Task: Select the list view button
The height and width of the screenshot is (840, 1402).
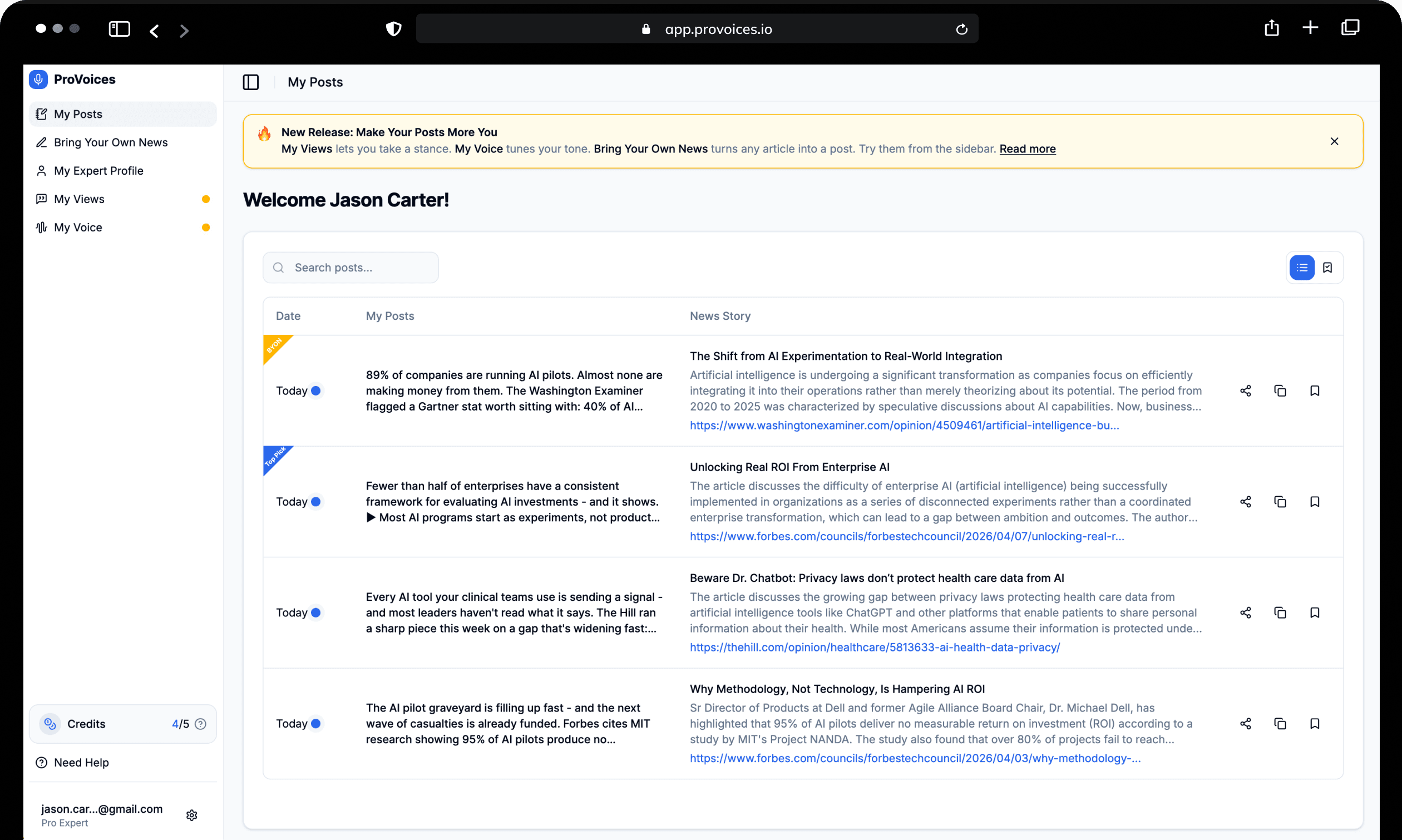Action: (1301, 268)
